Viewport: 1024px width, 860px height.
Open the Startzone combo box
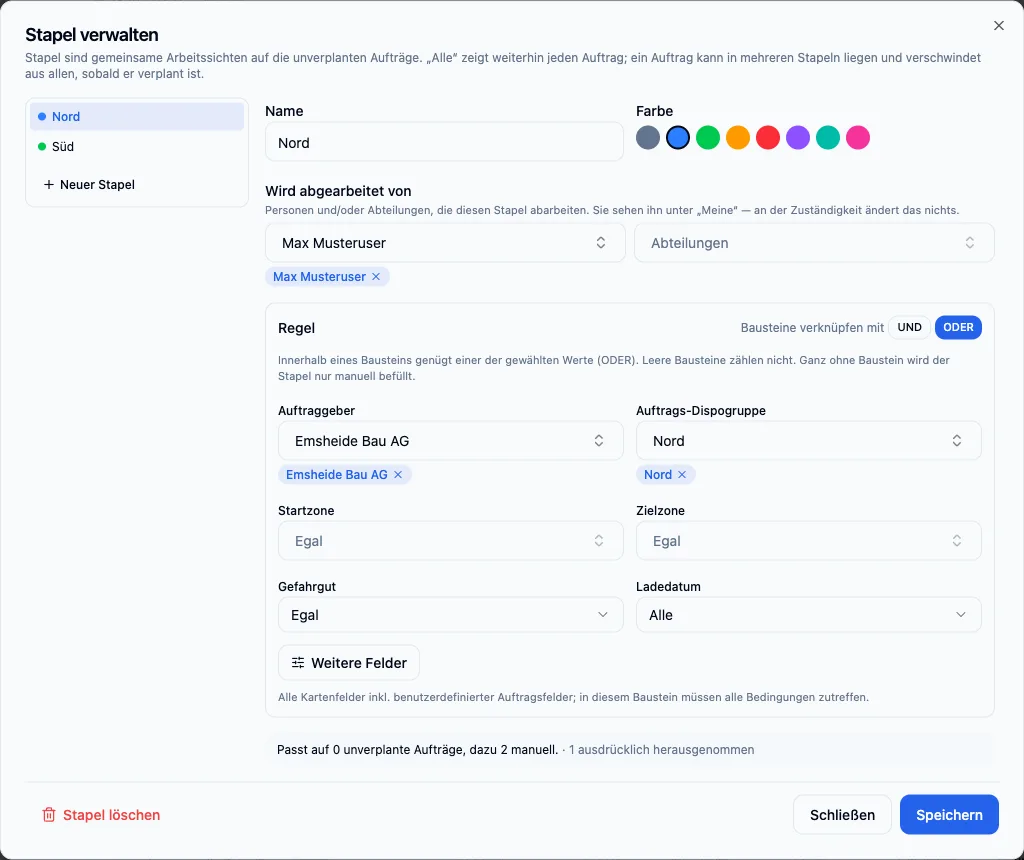pos(451,541)
